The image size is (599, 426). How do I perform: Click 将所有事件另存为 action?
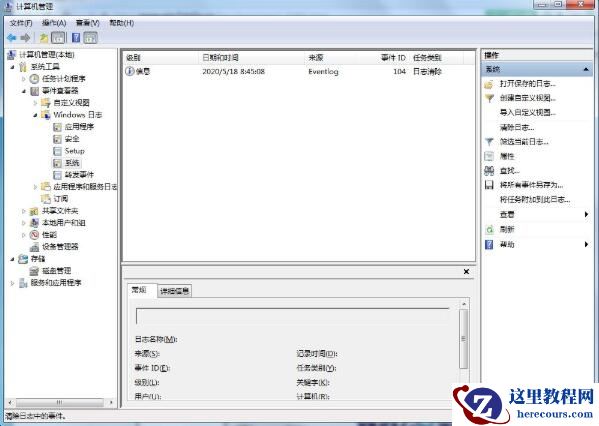(531, 185)
